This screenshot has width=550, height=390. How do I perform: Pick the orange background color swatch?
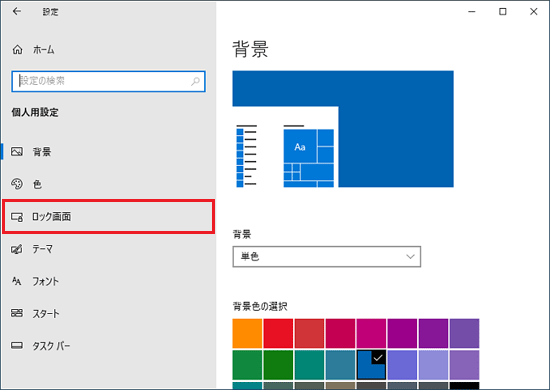point(247,333)
